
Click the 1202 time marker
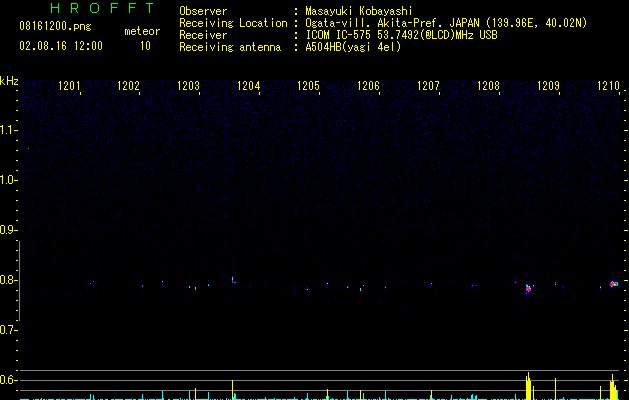(128, 86)
